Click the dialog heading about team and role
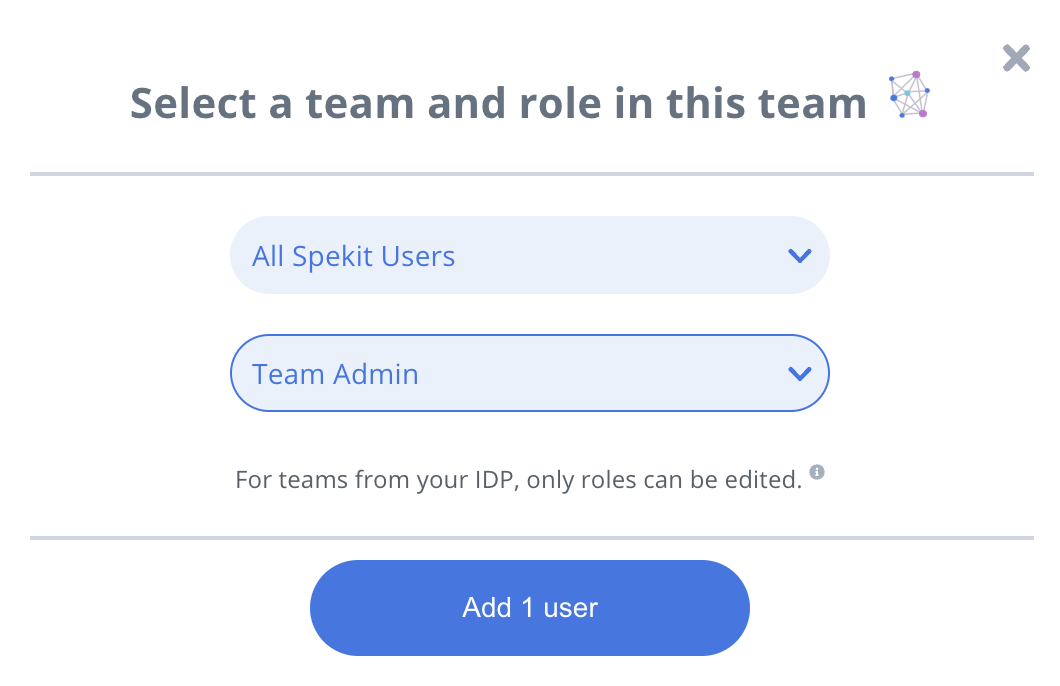The image size is (1060, 686). [498, 103]
